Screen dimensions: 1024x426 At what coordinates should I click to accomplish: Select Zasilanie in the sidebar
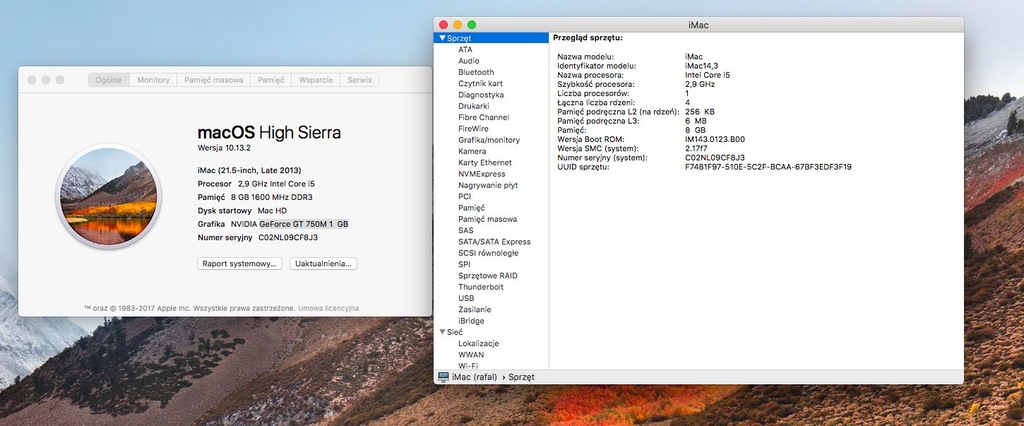click(474, 309)
